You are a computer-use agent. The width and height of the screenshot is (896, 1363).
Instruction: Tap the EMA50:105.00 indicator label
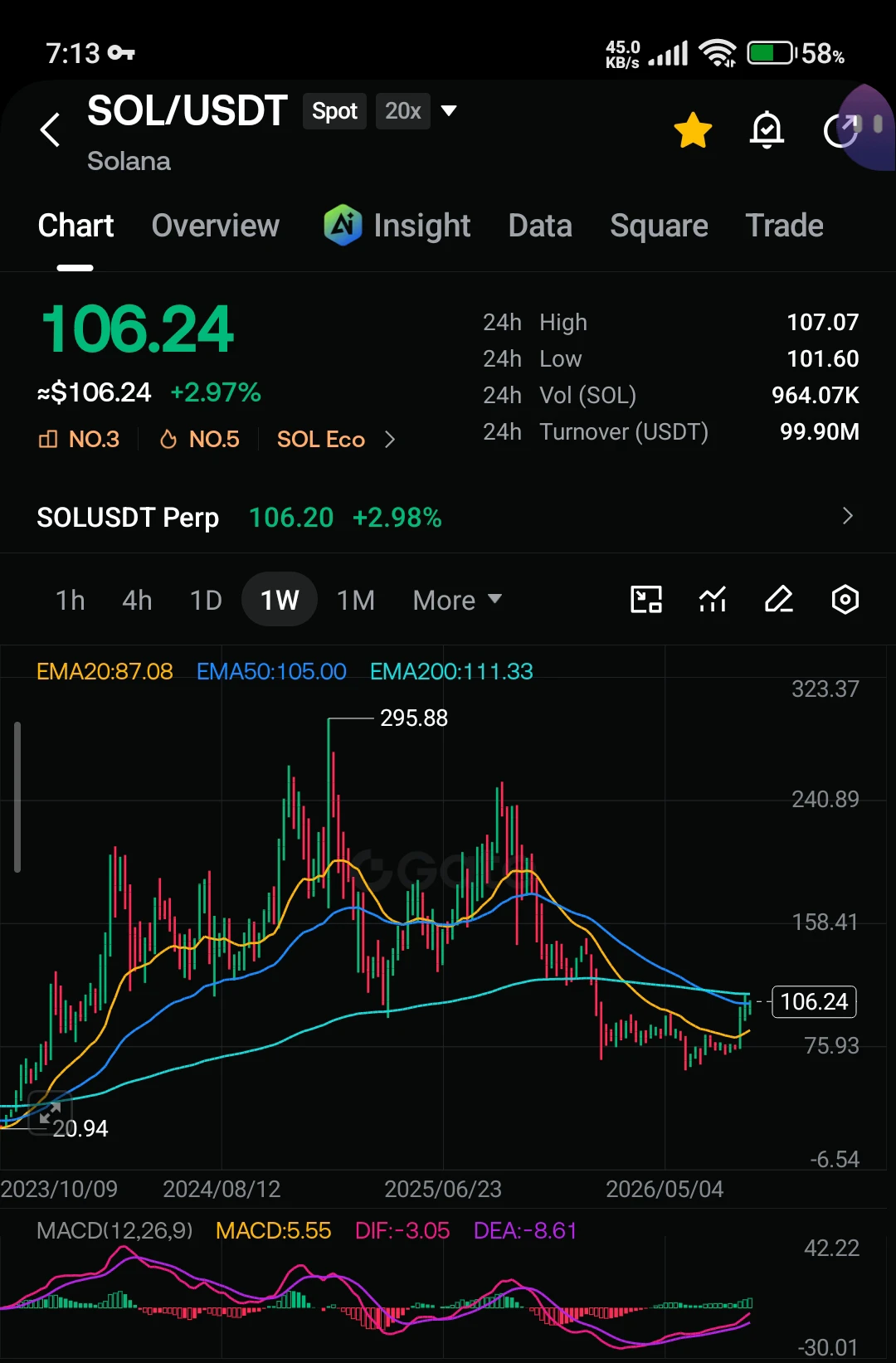[271, 671]
